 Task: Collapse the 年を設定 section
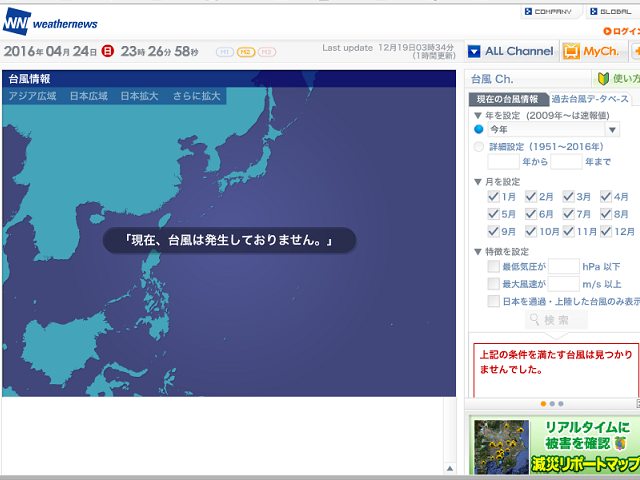478,116
